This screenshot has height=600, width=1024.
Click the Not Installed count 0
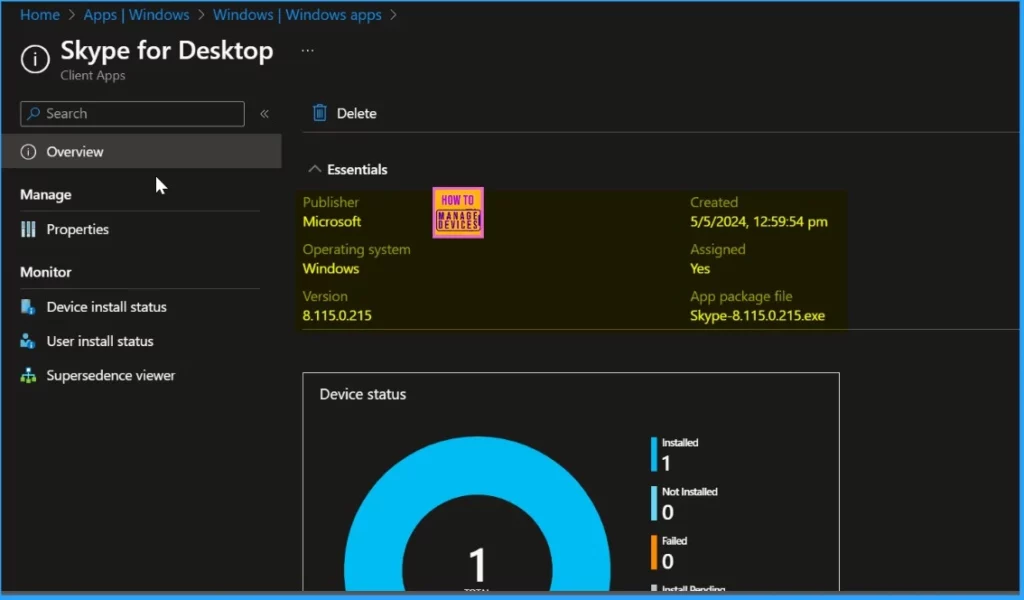(667, 512)
